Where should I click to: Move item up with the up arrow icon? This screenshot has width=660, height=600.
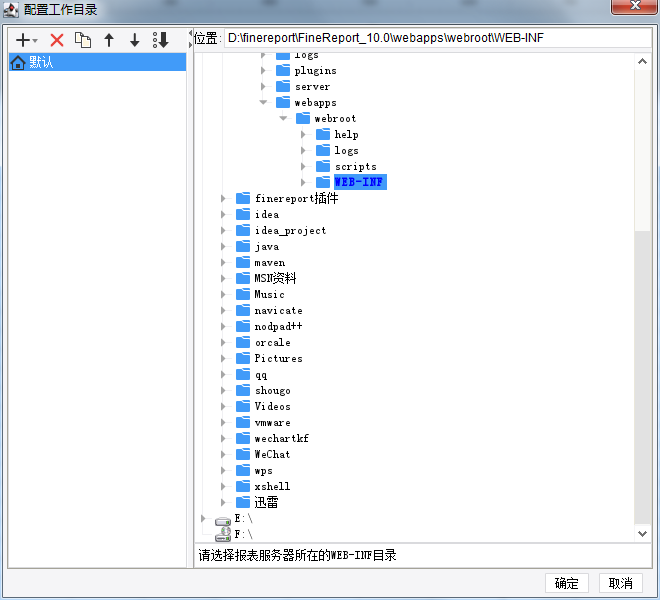[109, 40]
